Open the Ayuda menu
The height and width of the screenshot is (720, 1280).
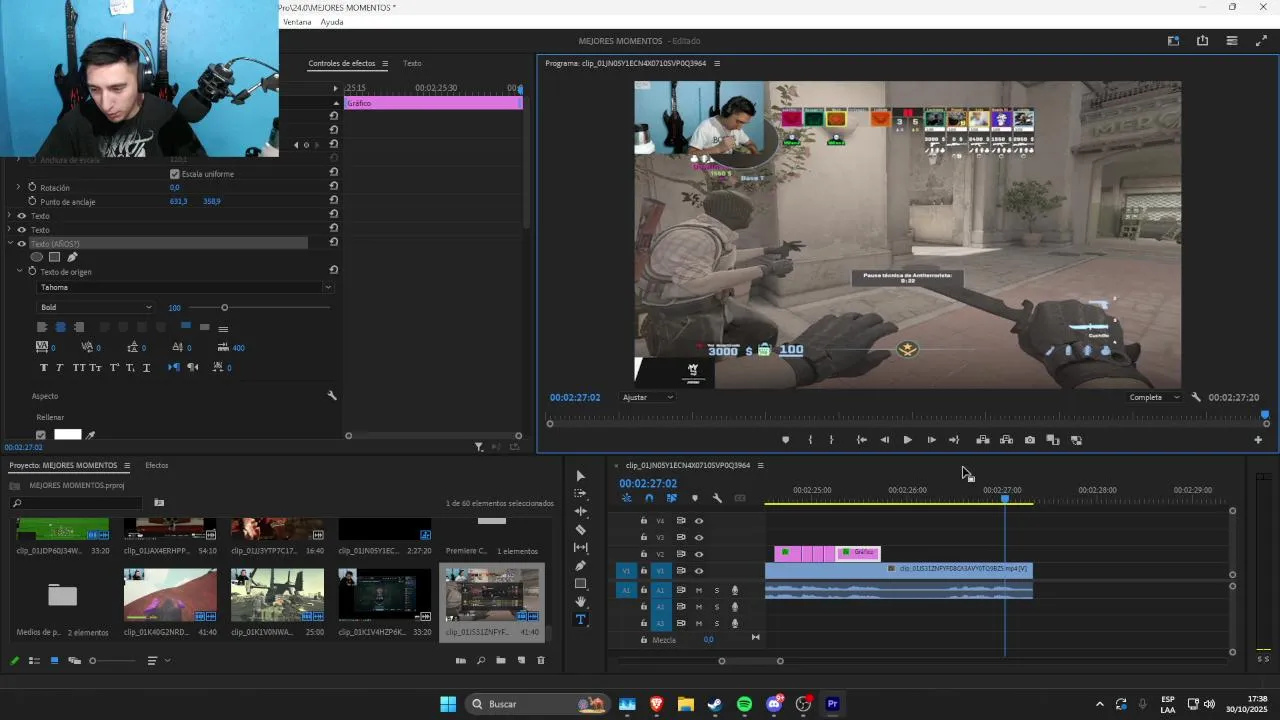click(332, 22)
